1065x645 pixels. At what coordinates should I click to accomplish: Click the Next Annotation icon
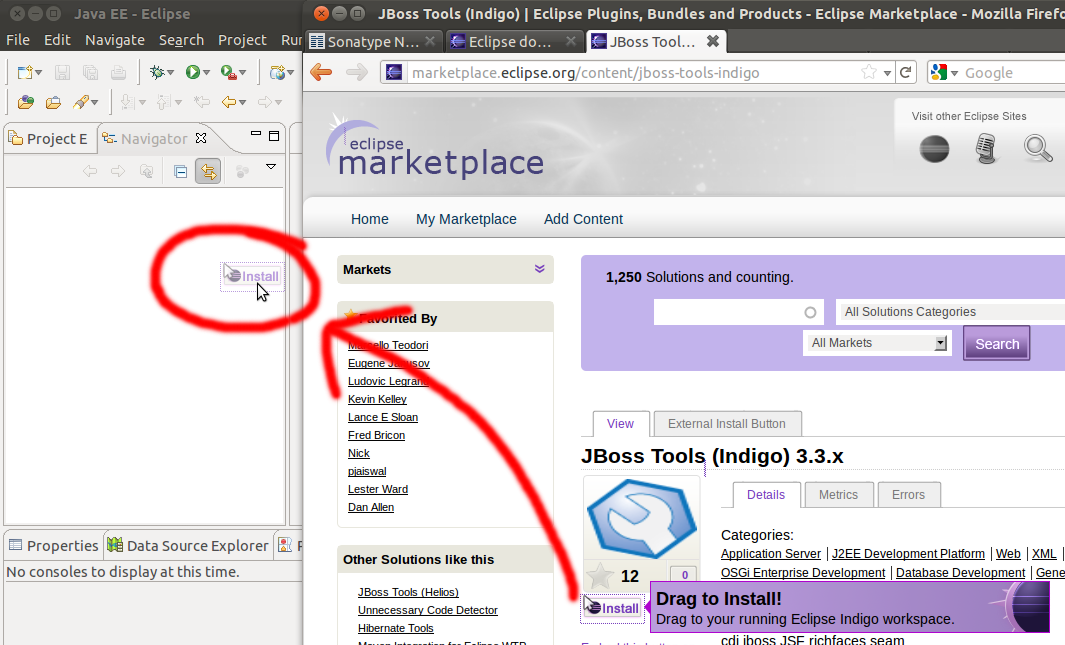click(x=127, y=103)
